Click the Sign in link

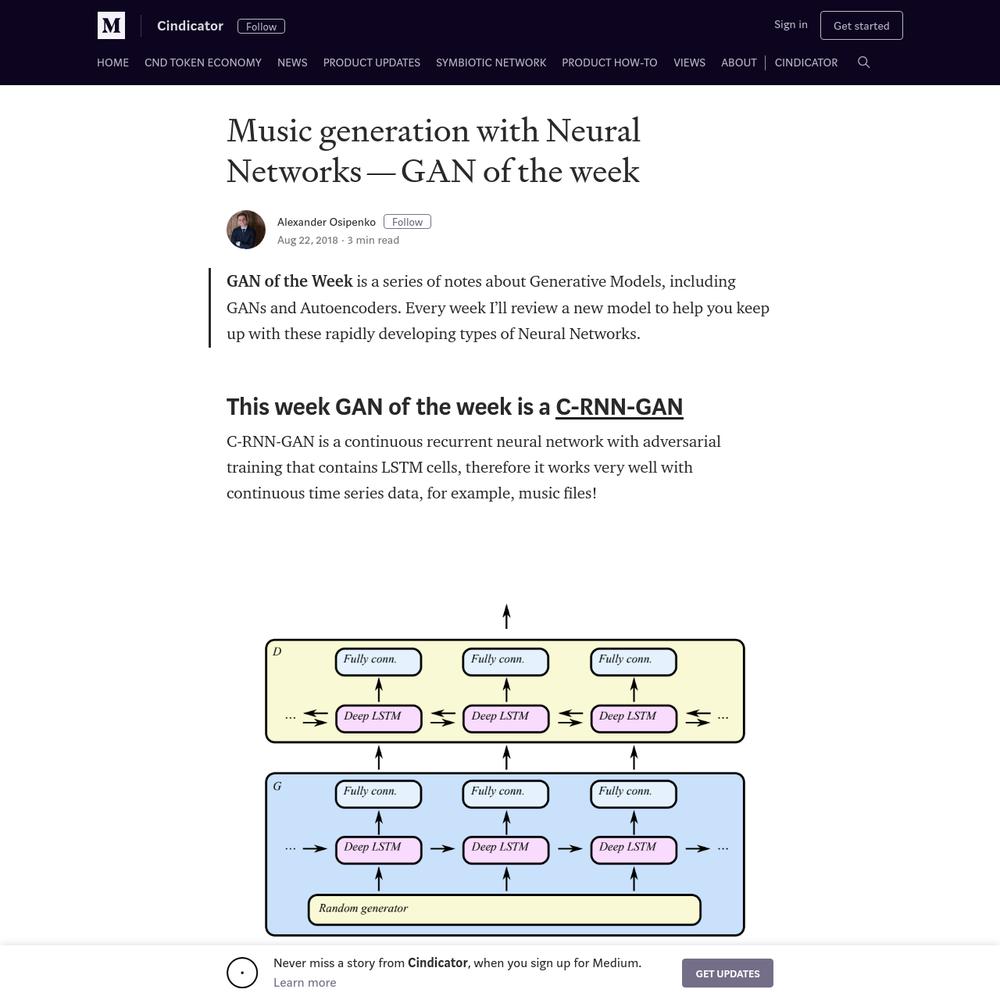(x=791, y=24)
